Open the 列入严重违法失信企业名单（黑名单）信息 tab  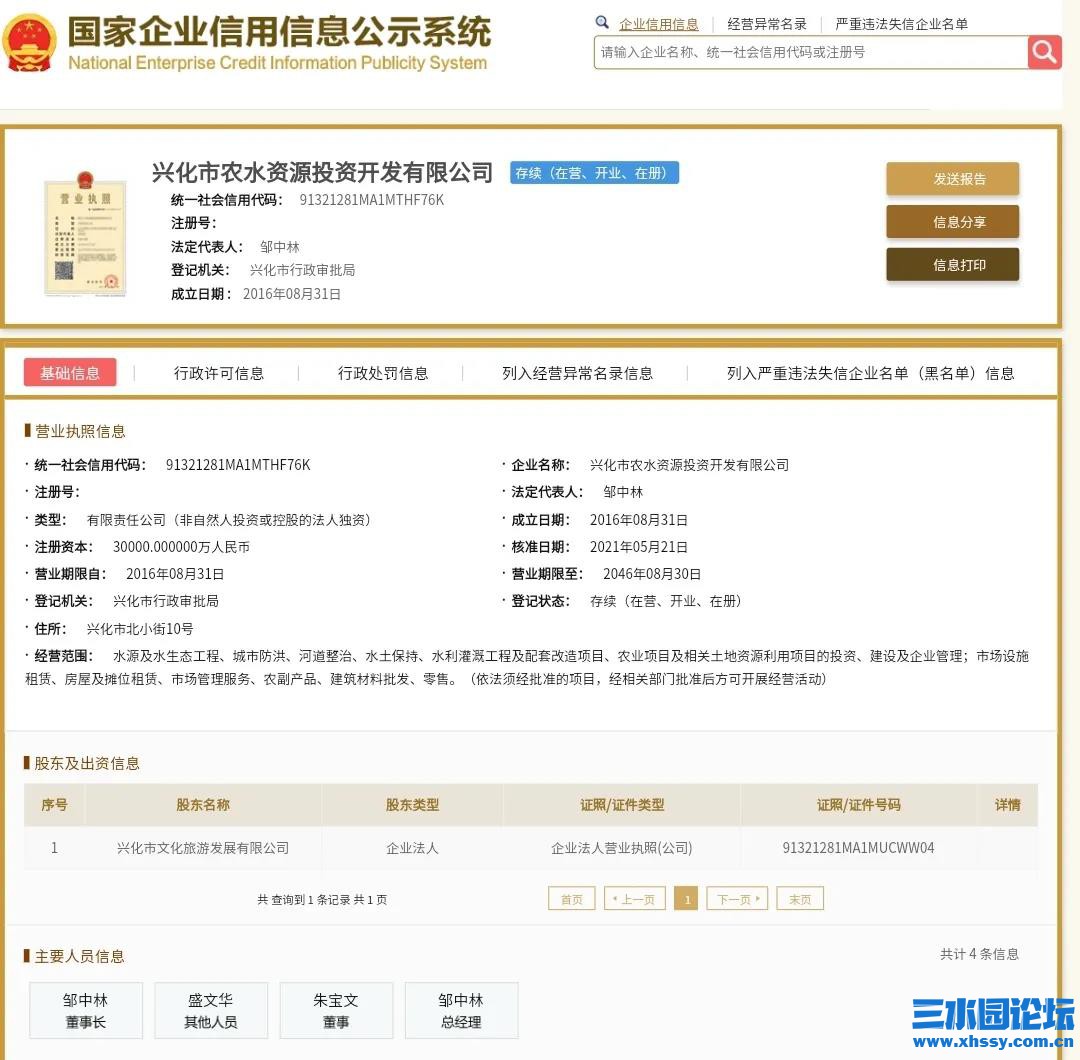[870, 373]
